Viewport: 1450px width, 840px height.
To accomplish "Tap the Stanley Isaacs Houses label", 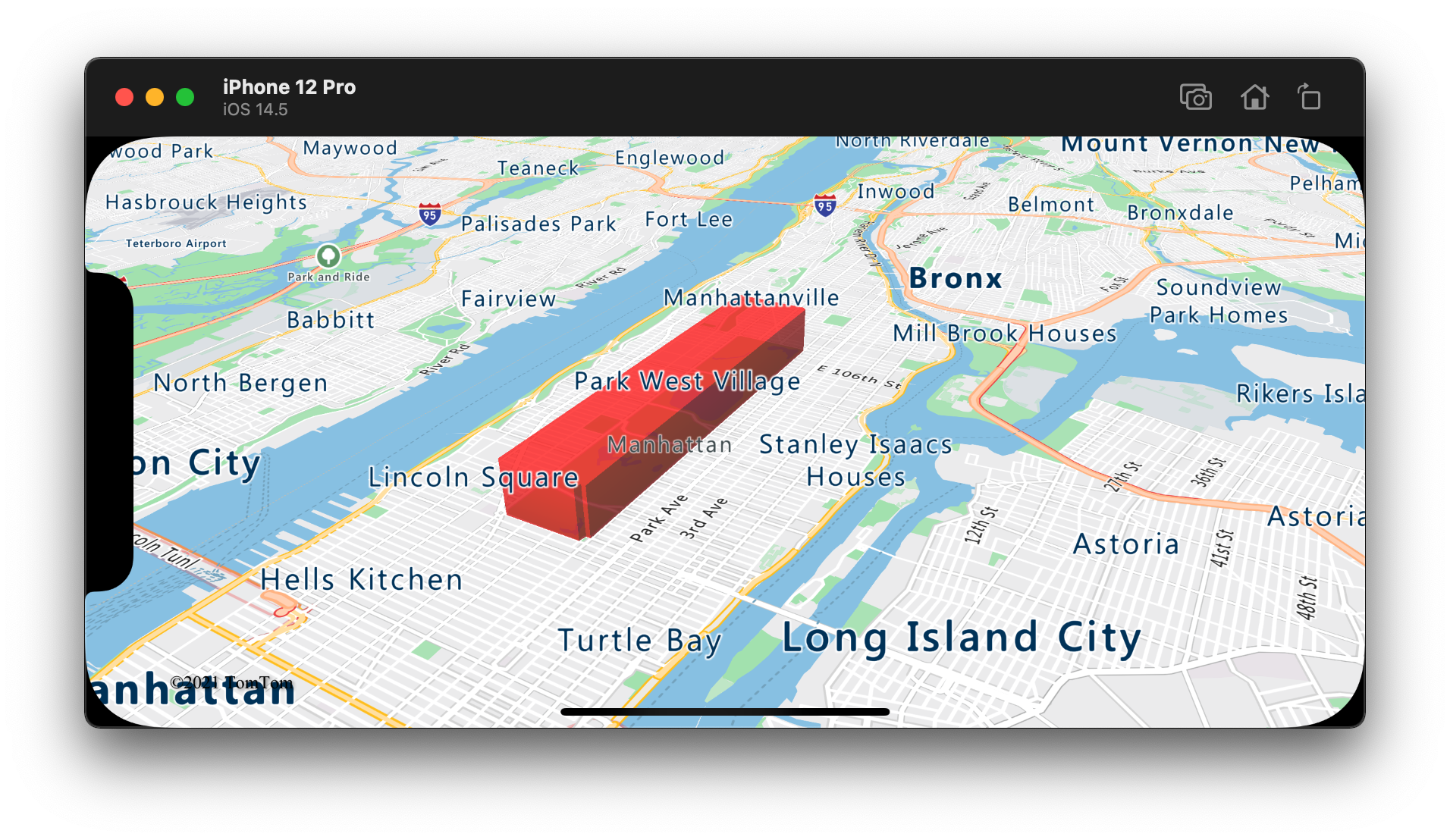I will tap(855, 460).
